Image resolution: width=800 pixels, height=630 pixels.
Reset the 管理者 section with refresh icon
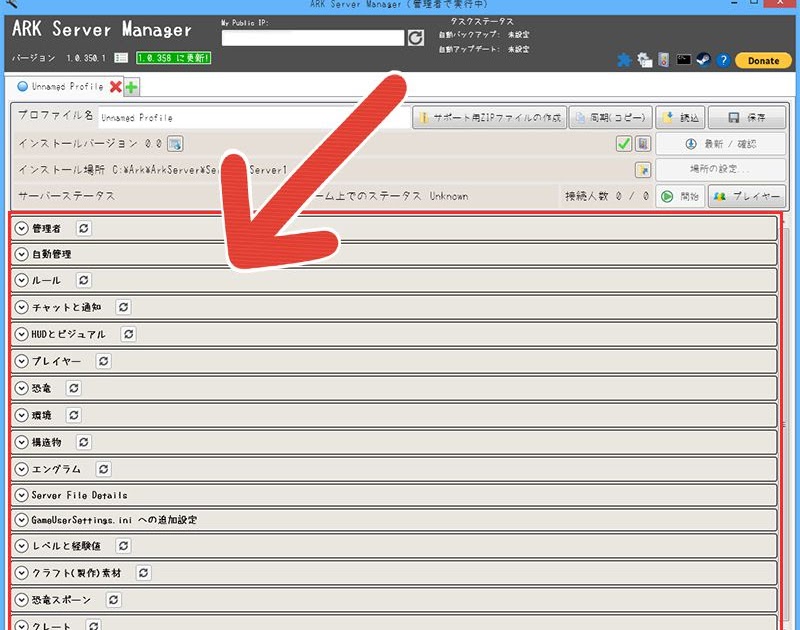click(84, 228)
